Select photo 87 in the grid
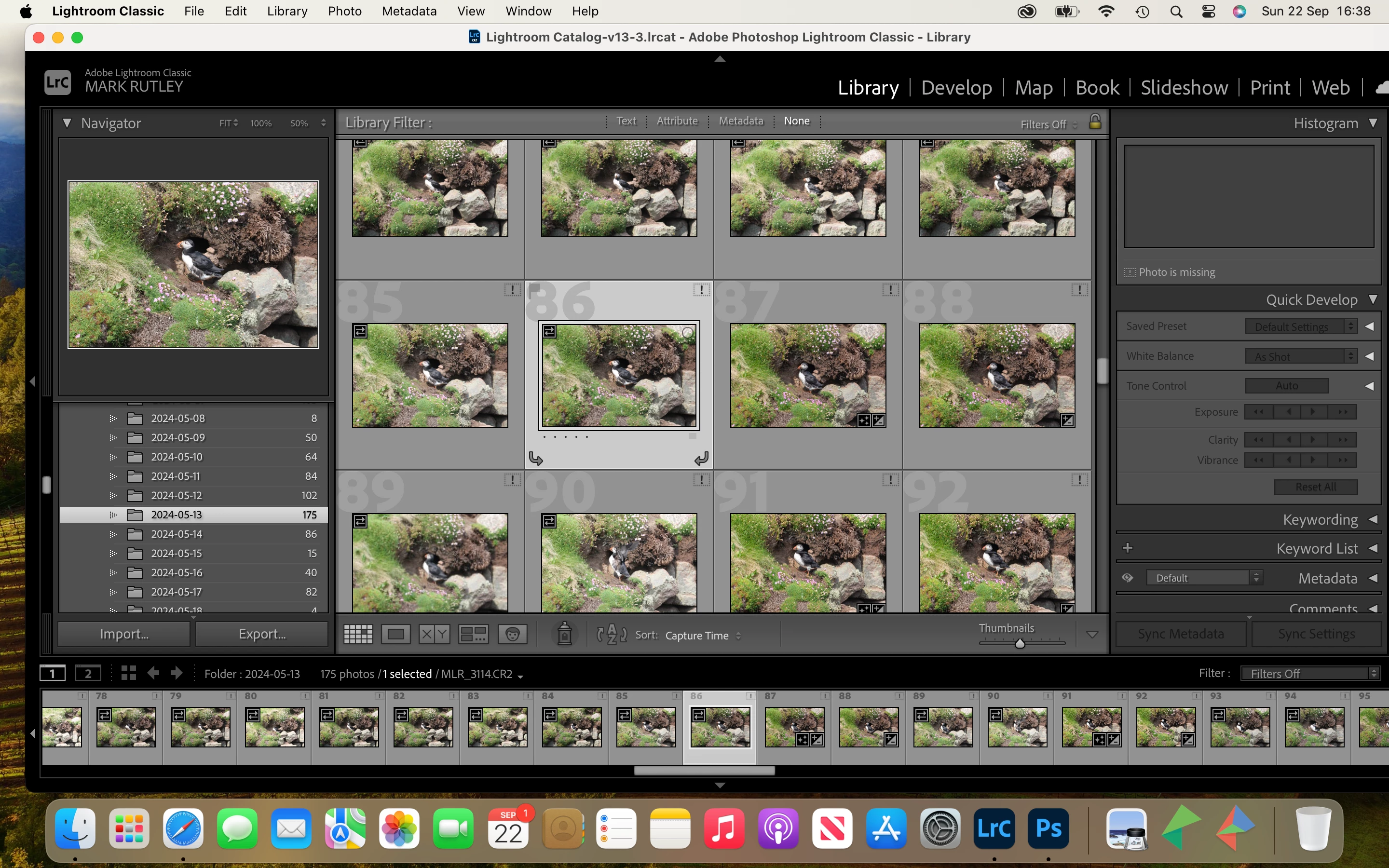This screenshot has width=1389, height=868. point(807,376)
